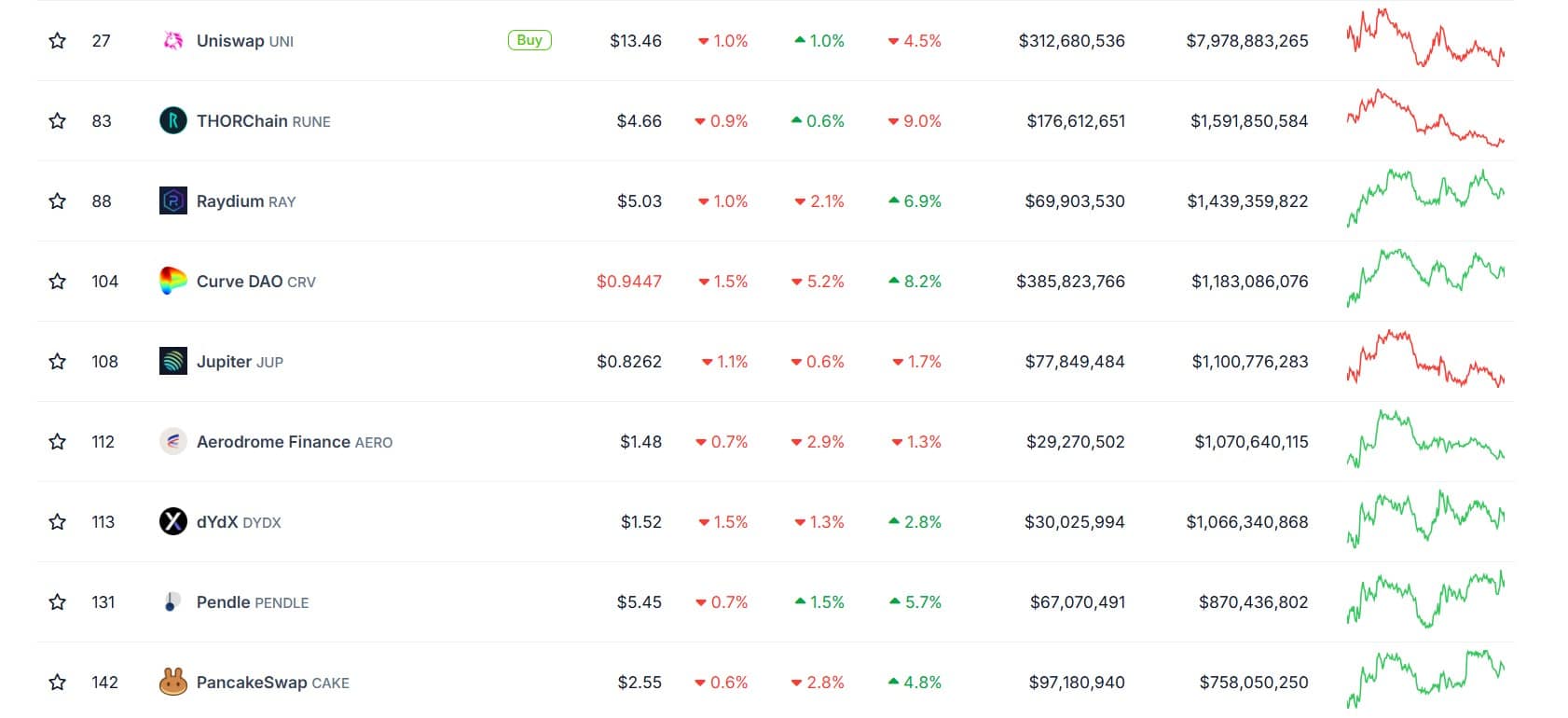The width and height of the screenshot is (1568, 718).
Task: Open the Uniswap coin logo
Action: click(x=173, y=41)
